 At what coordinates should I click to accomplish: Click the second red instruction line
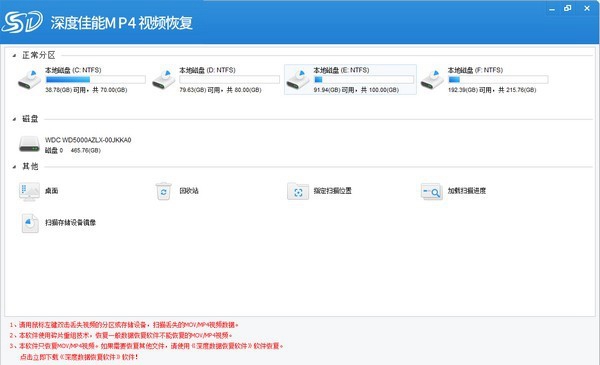(x=121, y=336)
